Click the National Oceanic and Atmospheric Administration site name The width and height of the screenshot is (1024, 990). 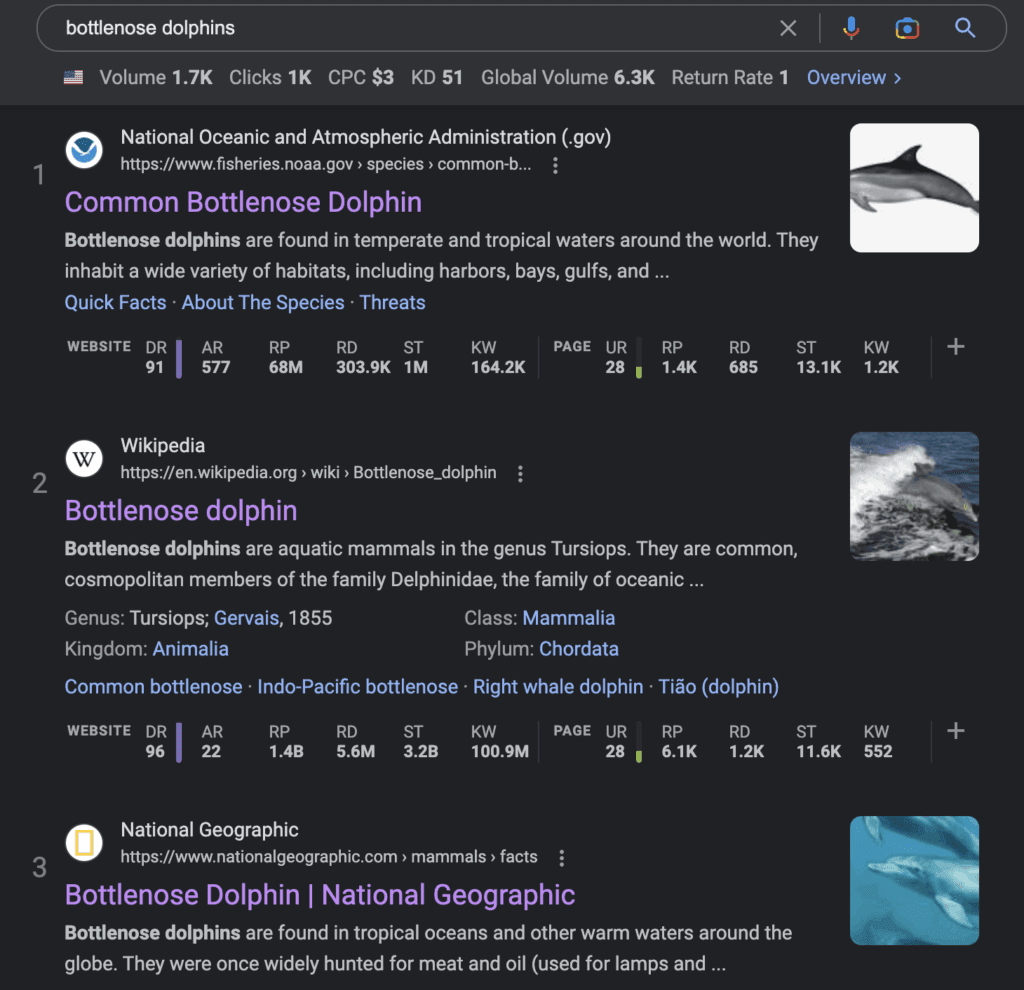[366, 137]
